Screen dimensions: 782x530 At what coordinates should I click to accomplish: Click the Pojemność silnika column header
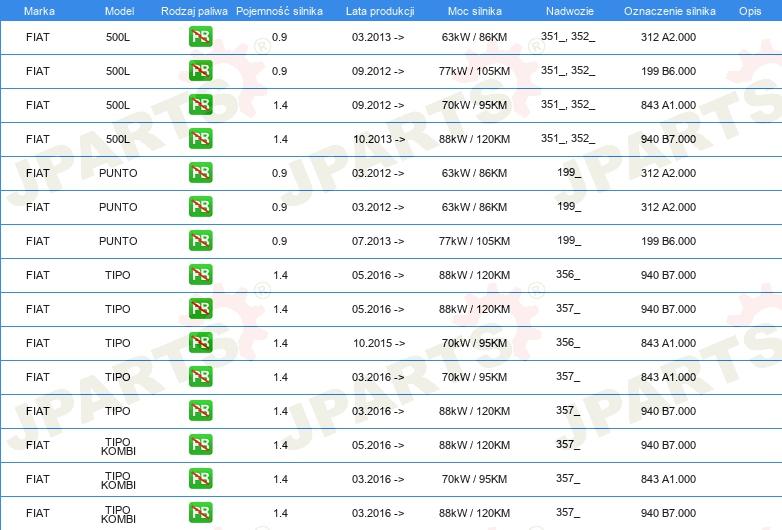tap(279, 11)
